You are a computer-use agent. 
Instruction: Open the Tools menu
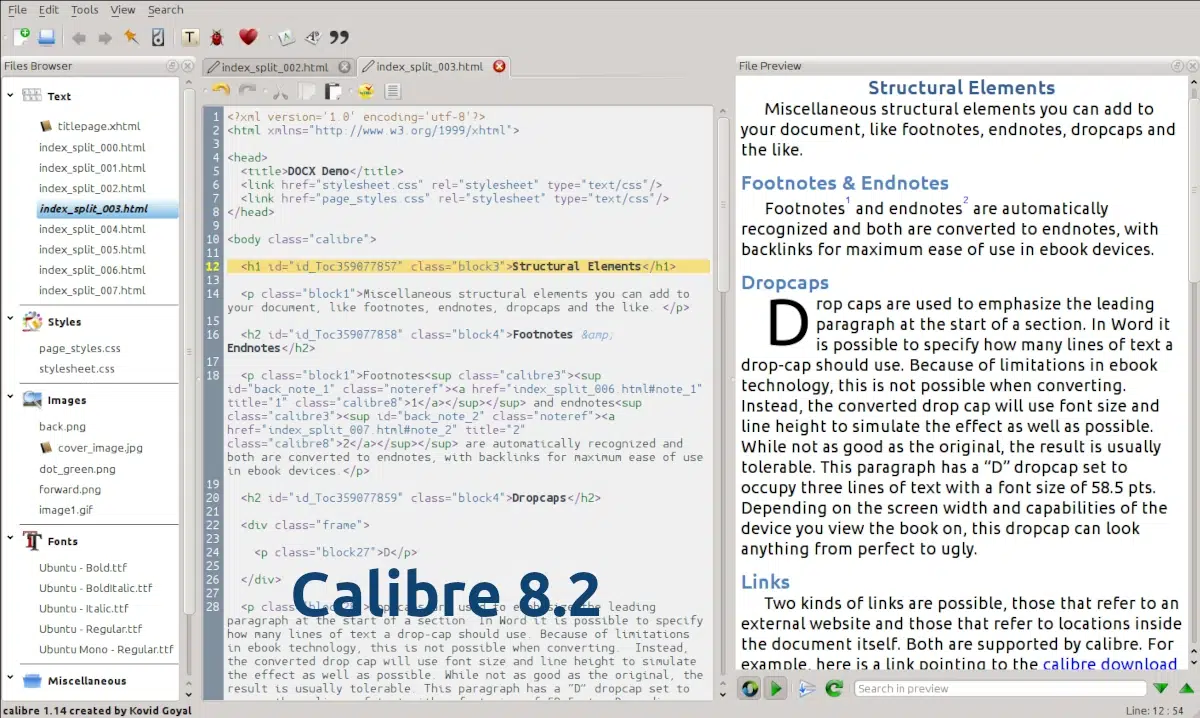(84, 10)
